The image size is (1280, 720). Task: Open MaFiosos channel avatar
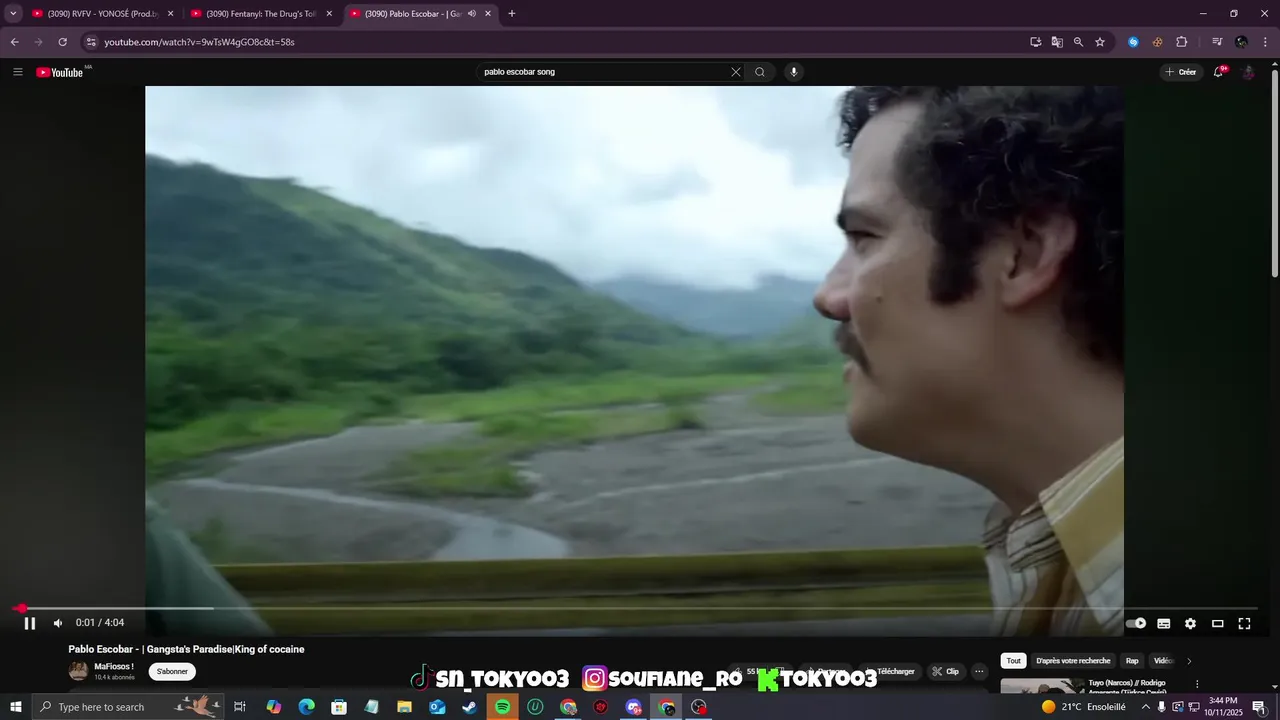pyautogui.click(x=78, y=671)
